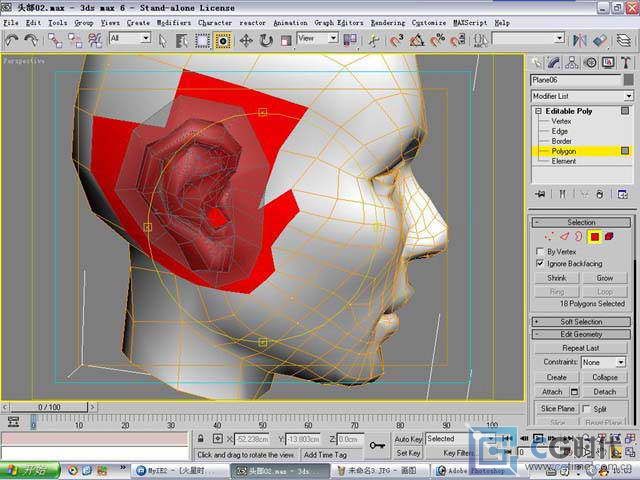Toggle the Percent Snap icon
Viewport: 640px width, 480px height.
(x=438, y=40)
